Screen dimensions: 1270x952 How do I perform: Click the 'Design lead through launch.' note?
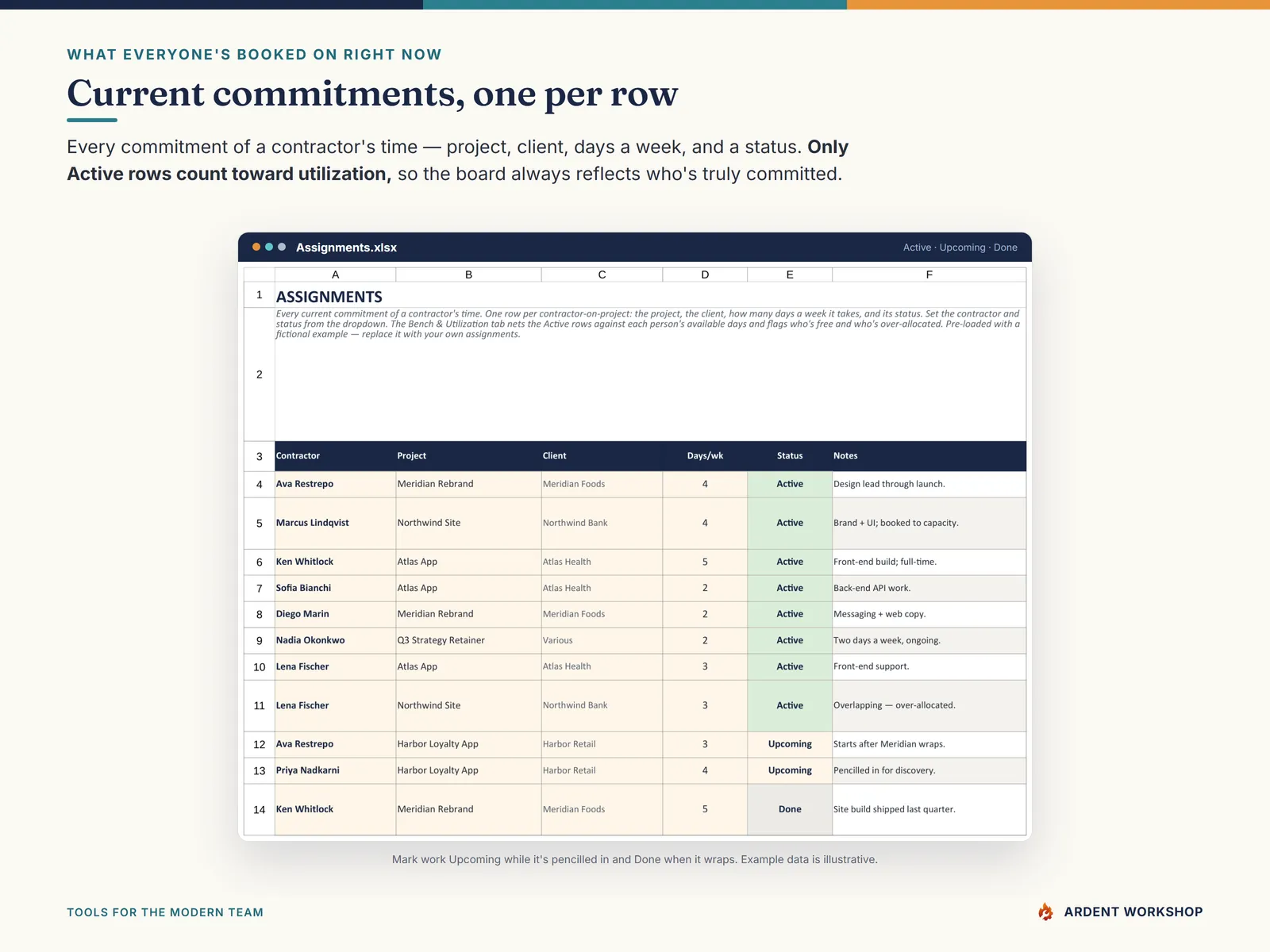[x=929, y=484]
